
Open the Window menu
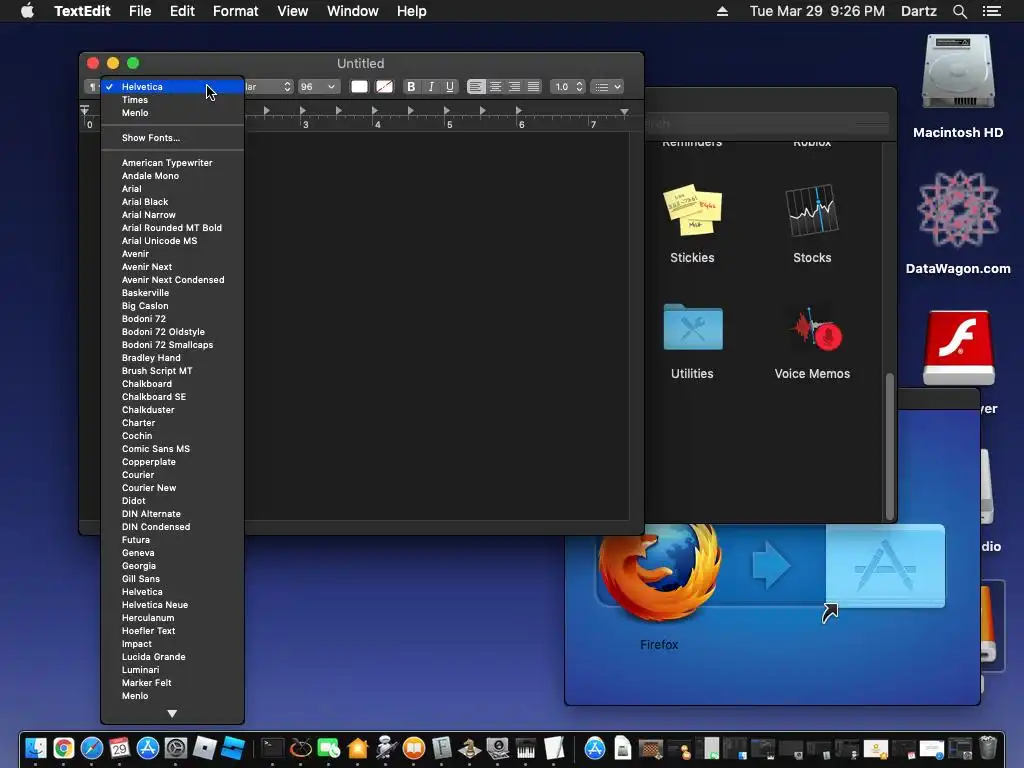click(353, 11)
